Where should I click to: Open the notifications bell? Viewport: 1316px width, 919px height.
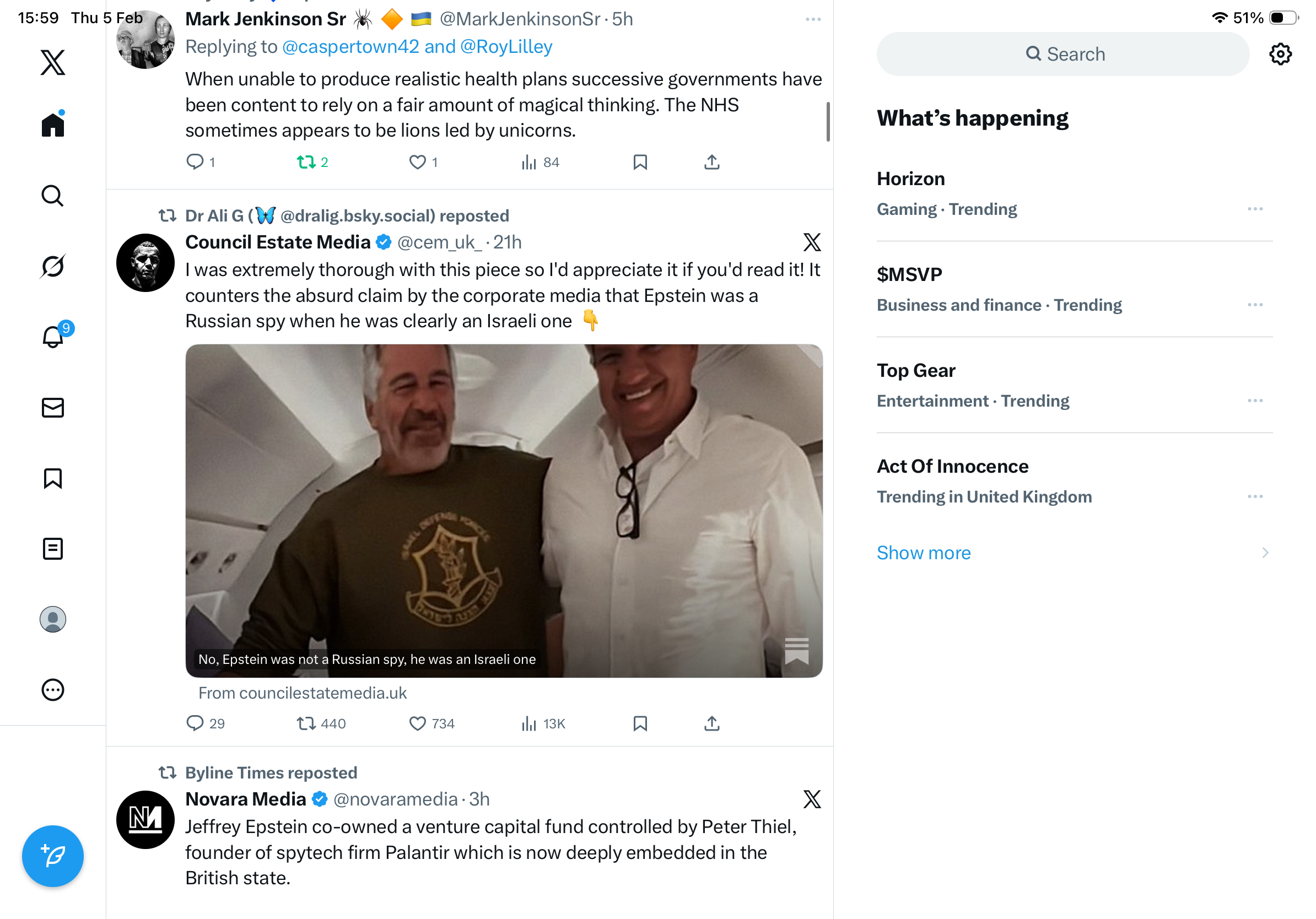point(53,336)
